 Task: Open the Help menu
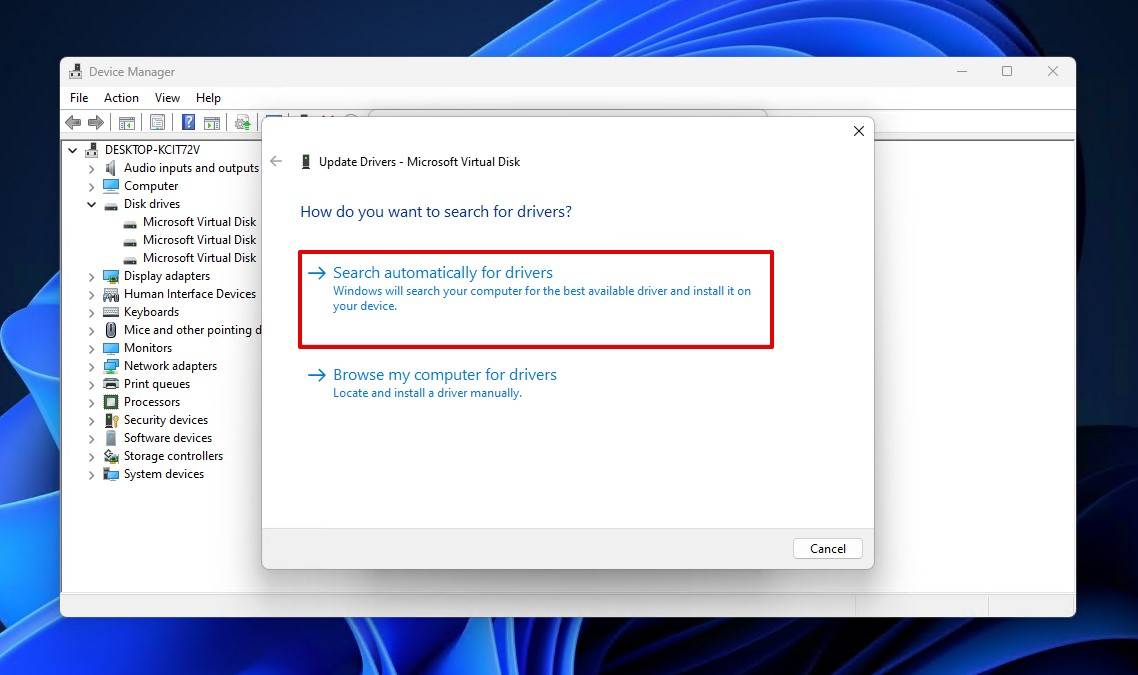click(x=208, y=98)
